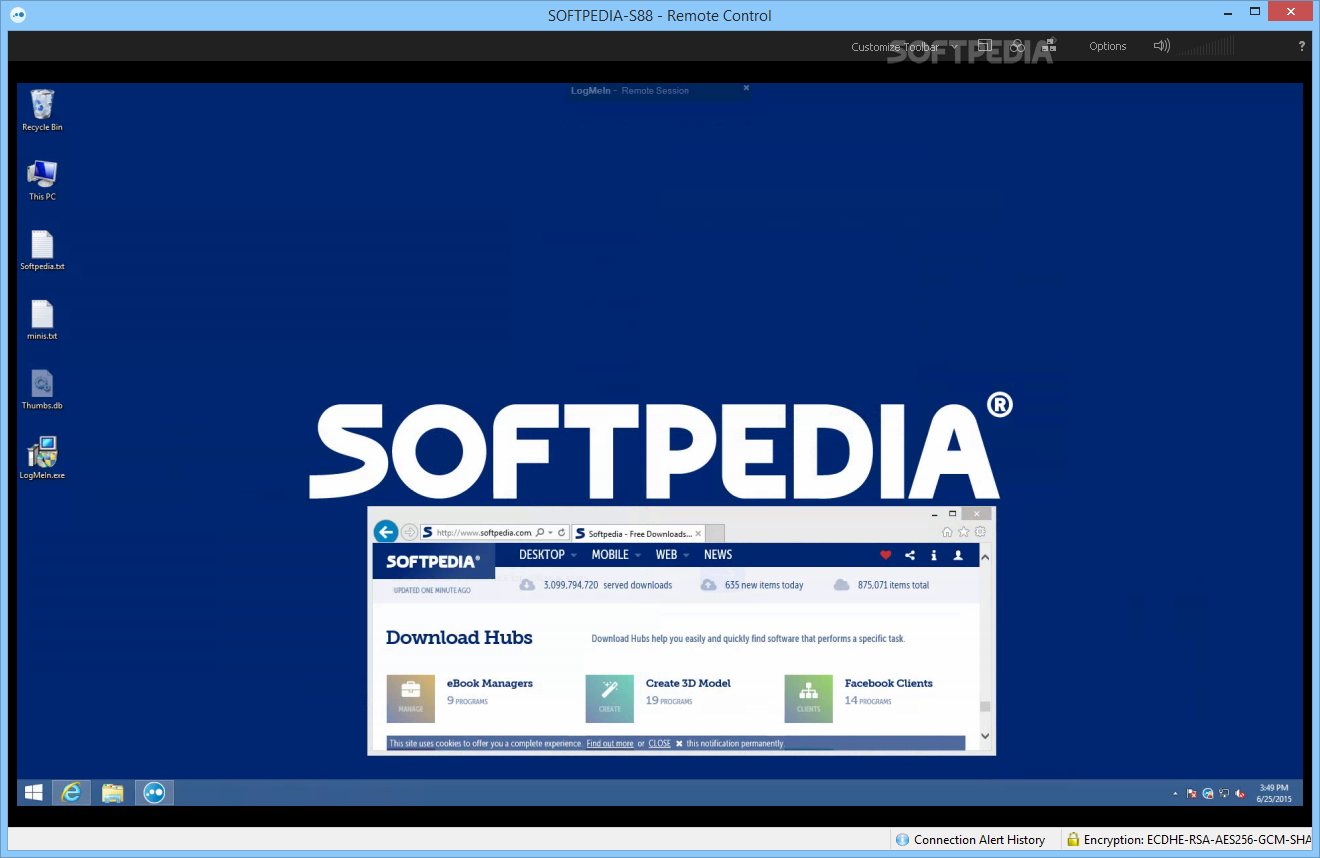The height and width of the screenshot is (858, 1320).
Task: Click the color quality circles icon
Action: (x=1017, y=46)
